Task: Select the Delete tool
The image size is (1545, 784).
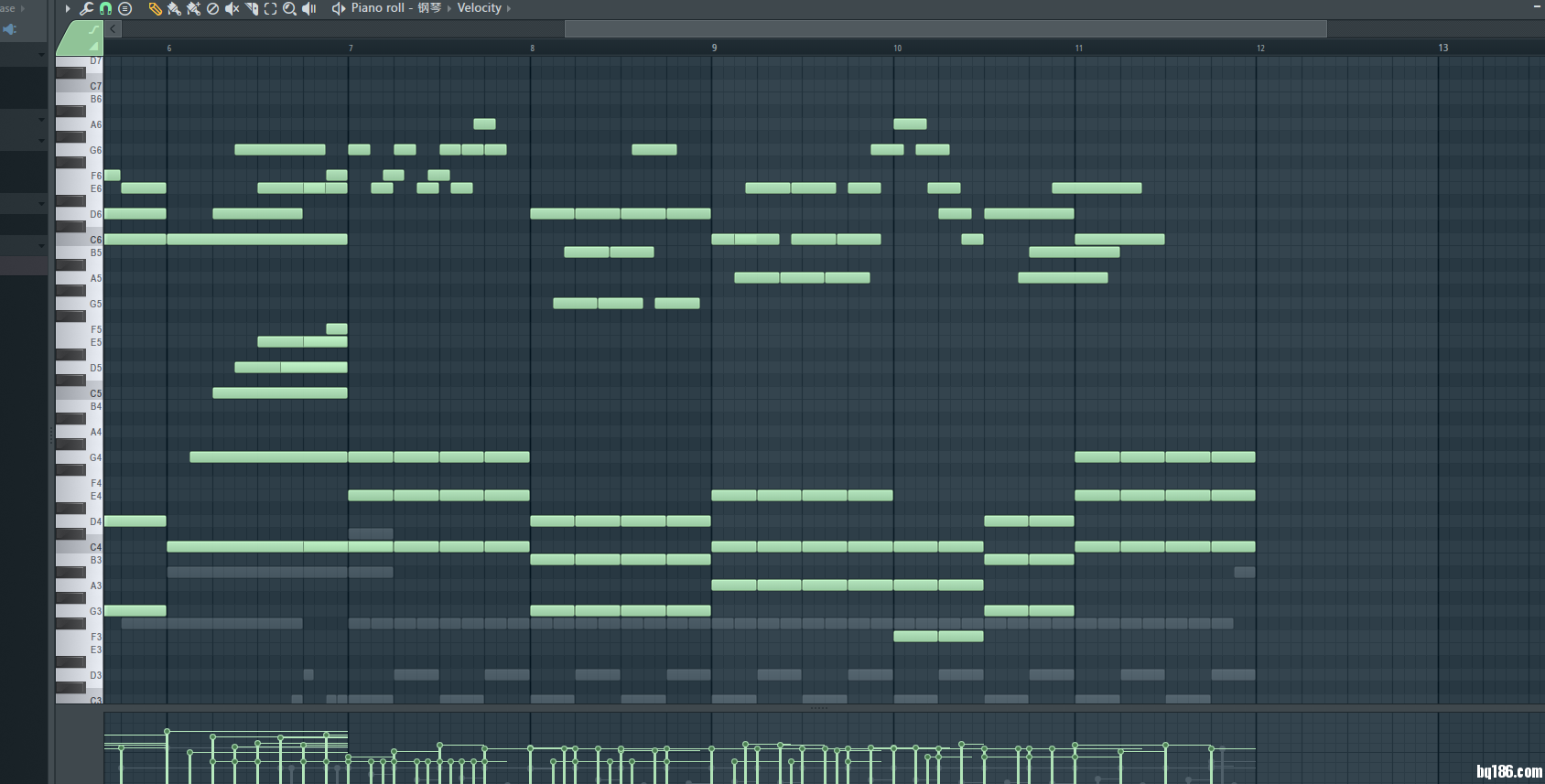Action: 212,8
